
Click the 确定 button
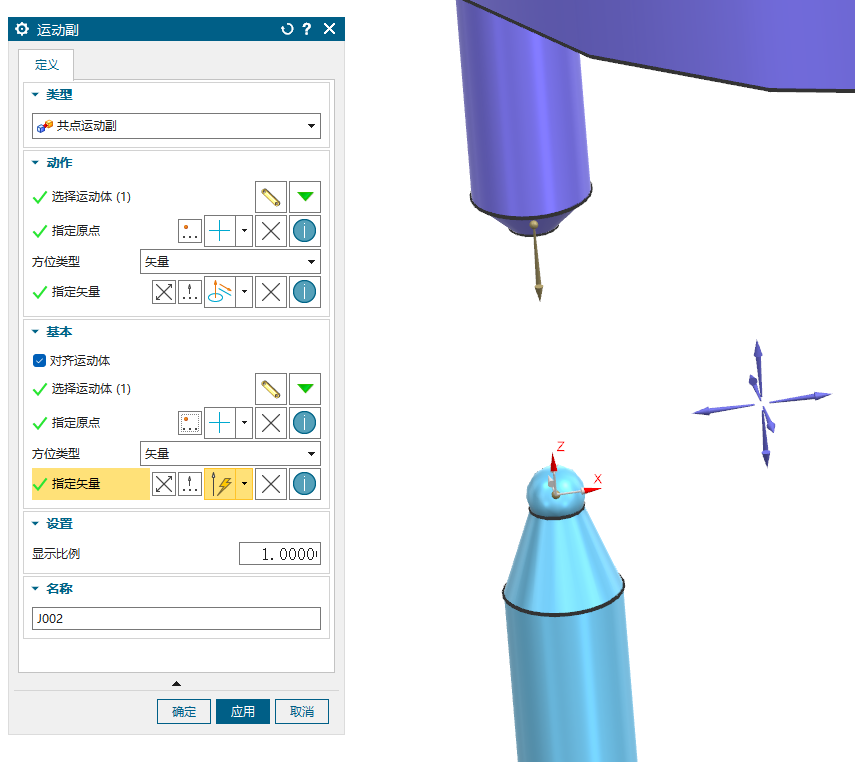click(184, 712)
